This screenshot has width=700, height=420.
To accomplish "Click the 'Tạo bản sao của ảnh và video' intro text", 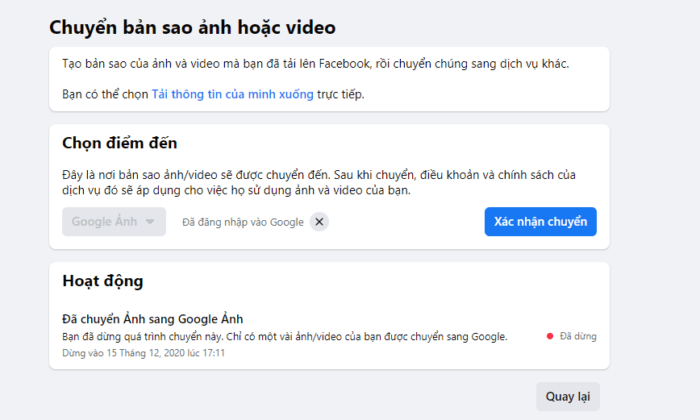I will coord(316,64).
